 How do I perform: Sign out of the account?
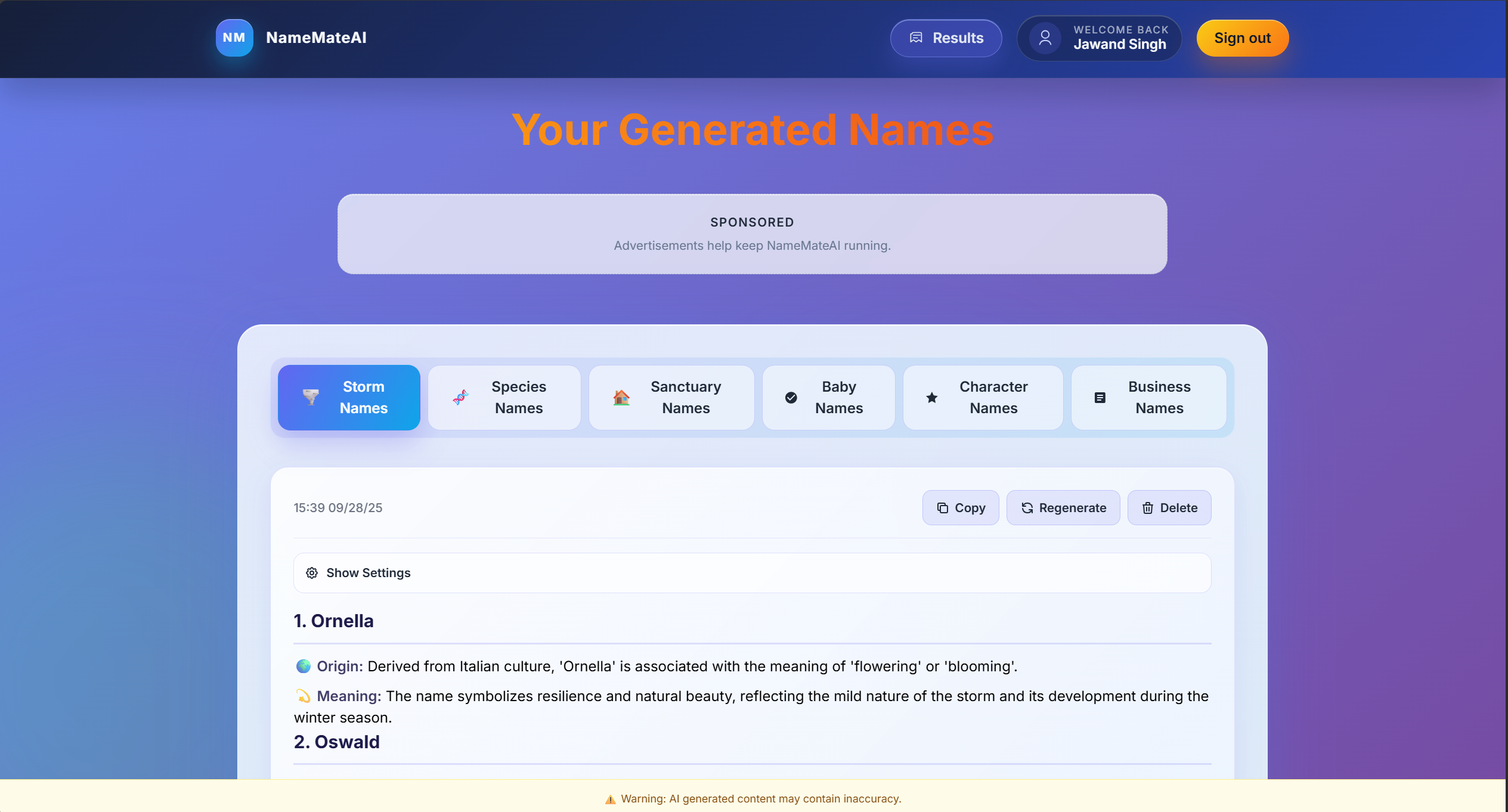click(x=1242, y=38)
